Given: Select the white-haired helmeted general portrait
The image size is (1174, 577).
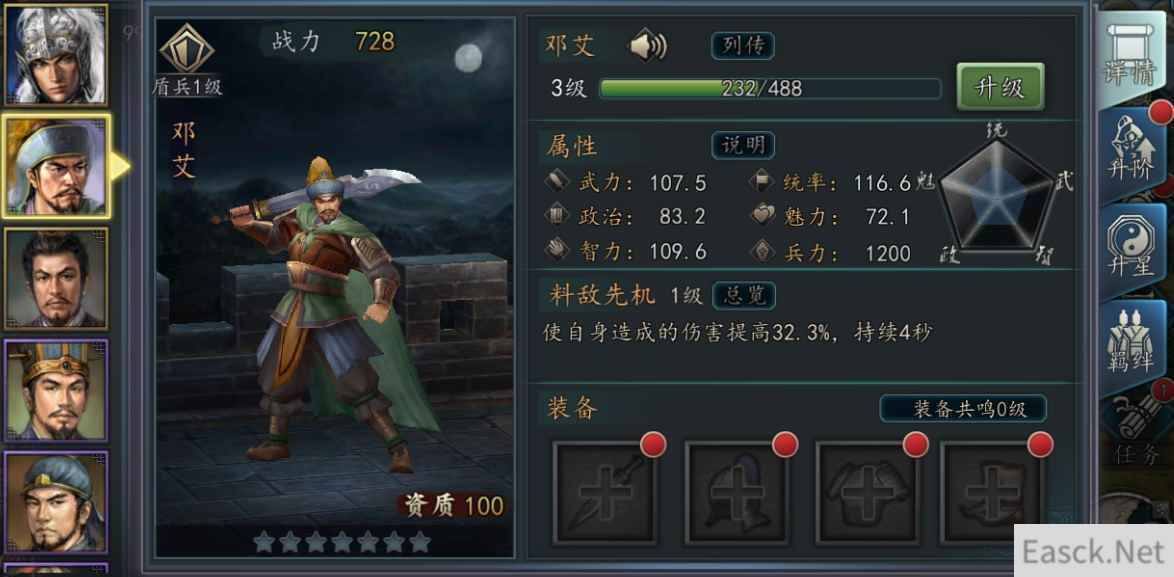Looking at the screenshot, I should [x=56, y=55].
